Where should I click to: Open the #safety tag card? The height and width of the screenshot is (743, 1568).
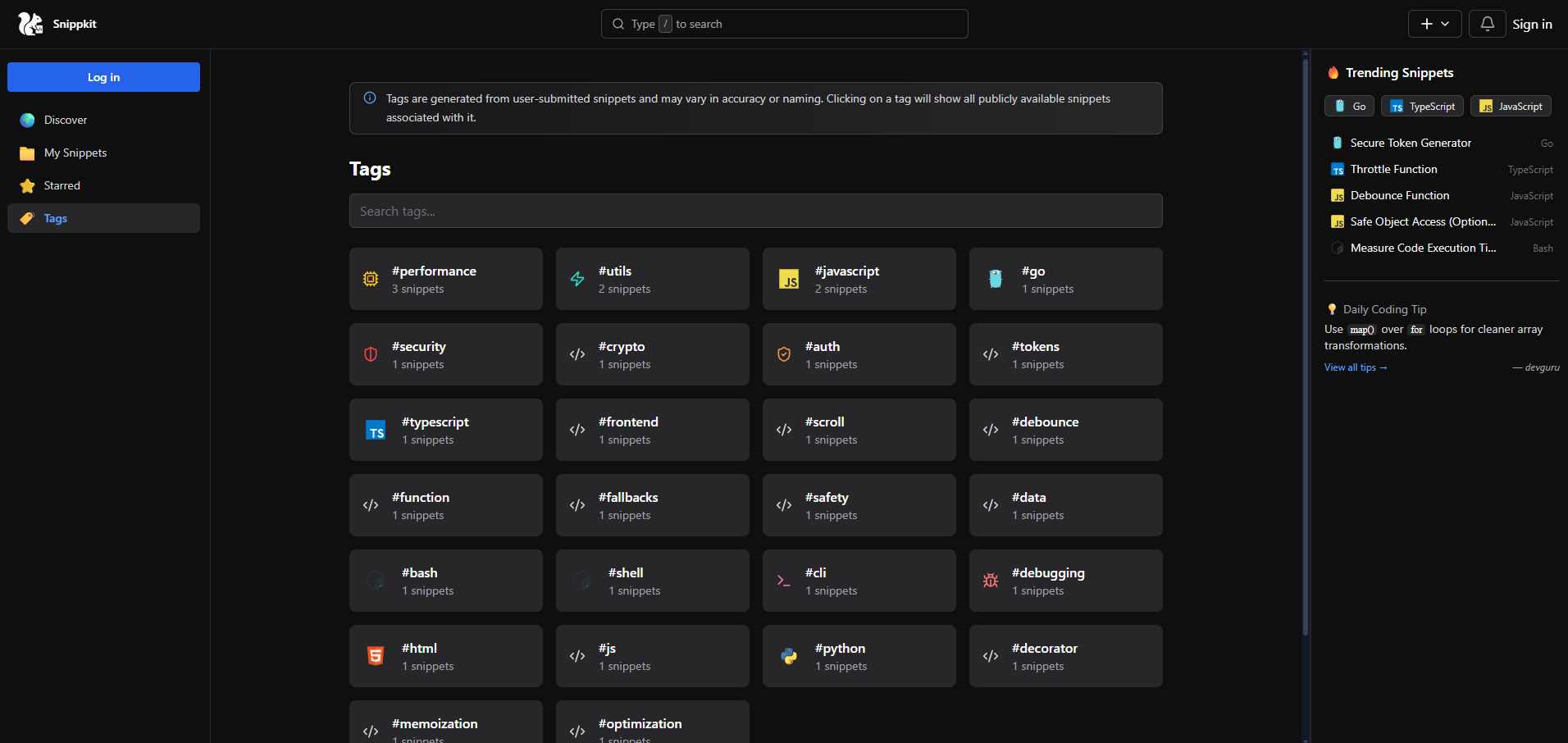click(859, 505)
